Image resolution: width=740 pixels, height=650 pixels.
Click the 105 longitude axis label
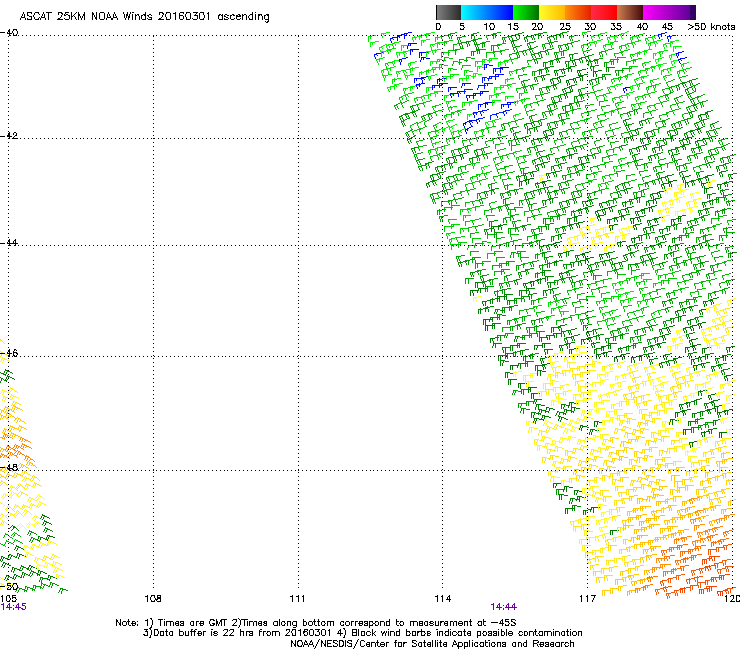point(8,599)
